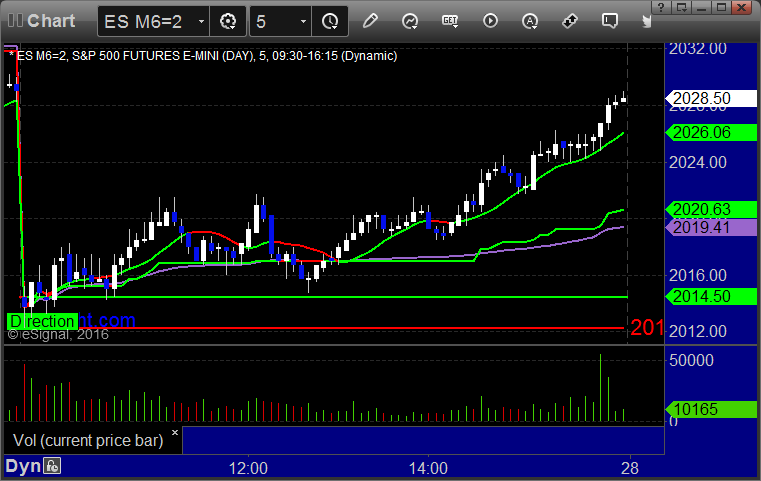Open the chat bubble icon
Screen dimensions: 761x481
[x=610, y=20]
